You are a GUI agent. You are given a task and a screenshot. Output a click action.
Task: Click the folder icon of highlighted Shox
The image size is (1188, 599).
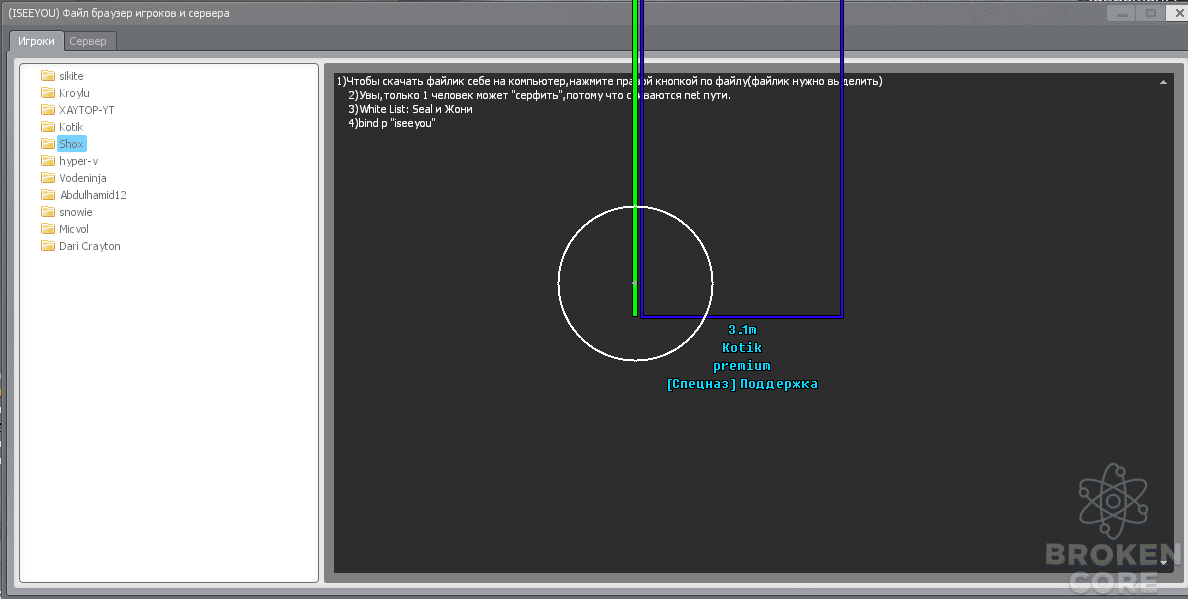48,144
